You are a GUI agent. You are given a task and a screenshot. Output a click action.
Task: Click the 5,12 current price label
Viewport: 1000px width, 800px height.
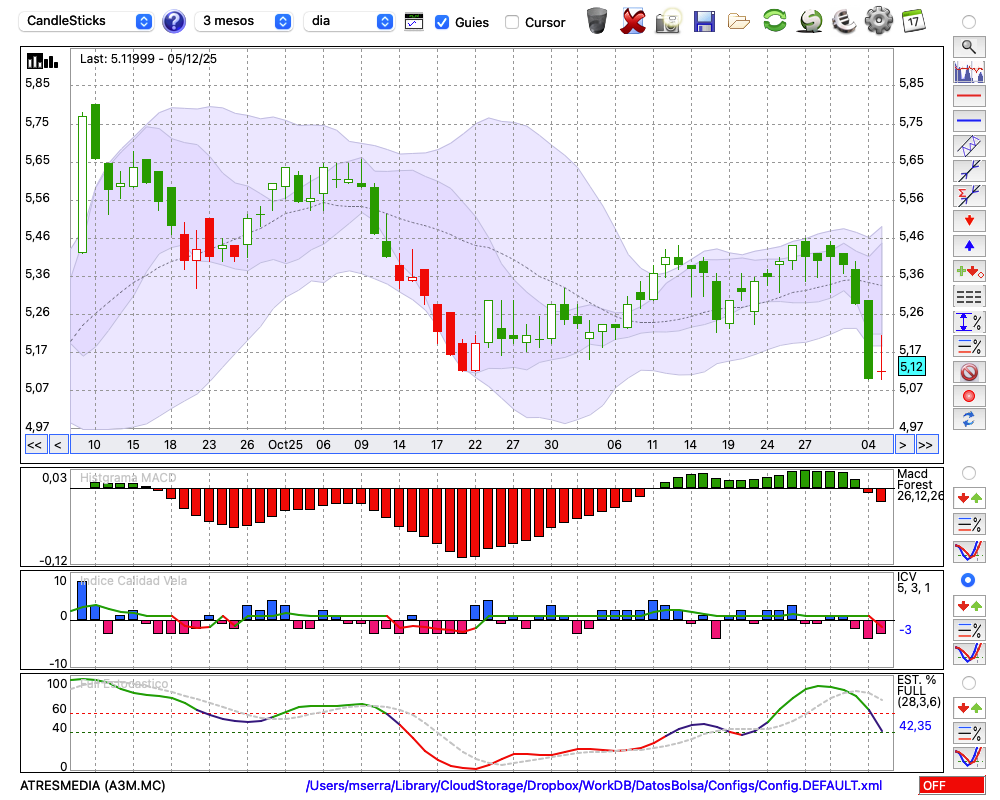pyautogui.click(x=911, y=367)
